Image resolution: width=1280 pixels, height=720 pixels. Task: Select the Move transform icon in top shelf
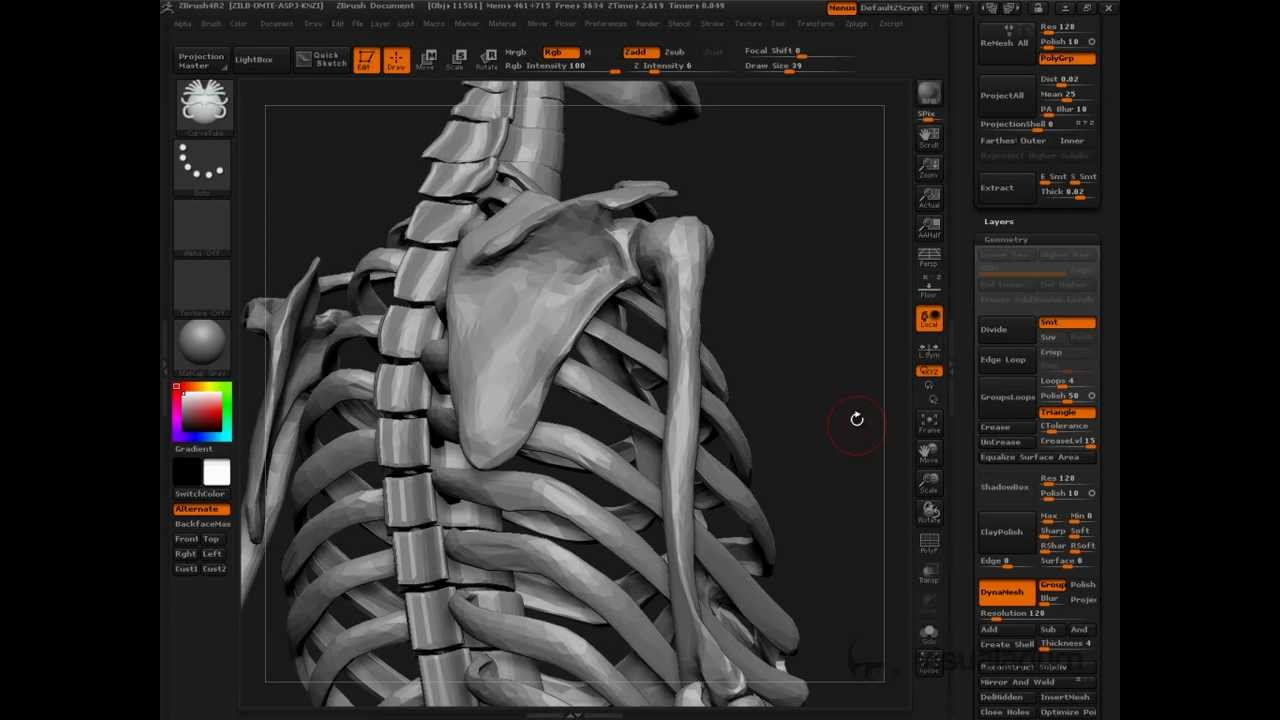tap(426, 60)
